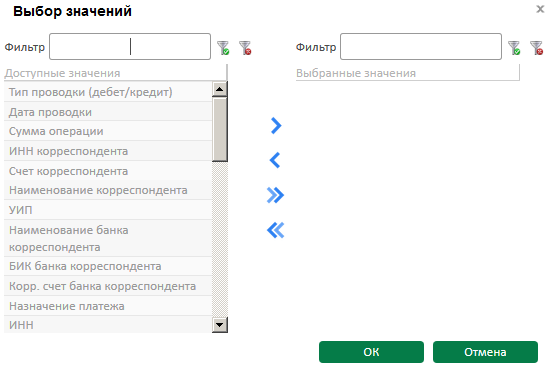This screenshot has height=372, width=550.
Task: Select 'Тип проводки (дебет/кредит)' item
Action: 108,92
